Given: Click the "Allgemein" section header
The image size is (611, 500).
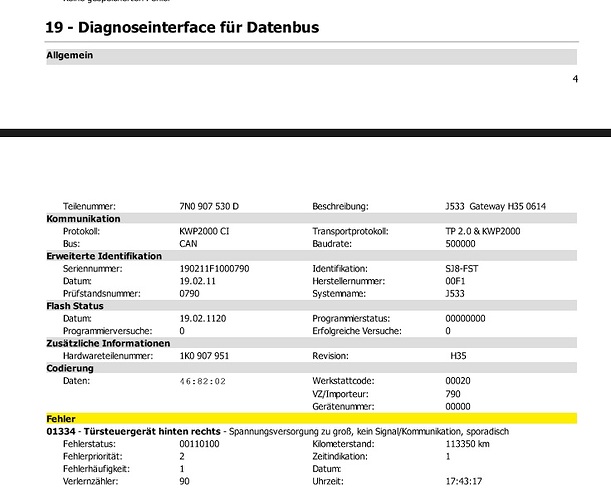Looking at the screenshot, I should 311,57.
